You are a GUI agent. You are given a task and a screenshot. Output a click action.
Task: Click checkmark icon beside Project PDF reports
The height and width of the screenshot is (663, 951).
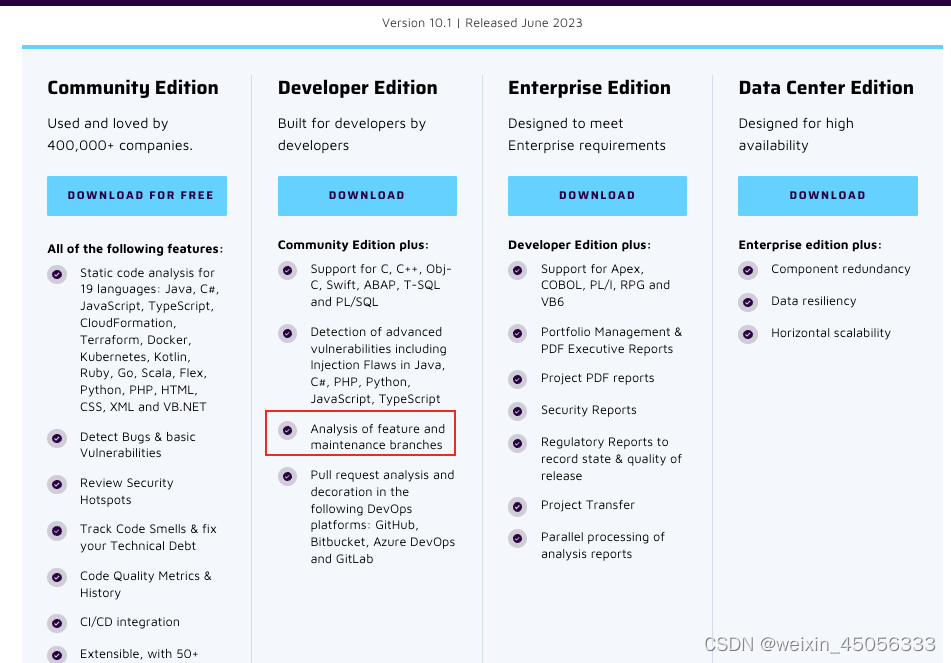(x=517, y=379)
